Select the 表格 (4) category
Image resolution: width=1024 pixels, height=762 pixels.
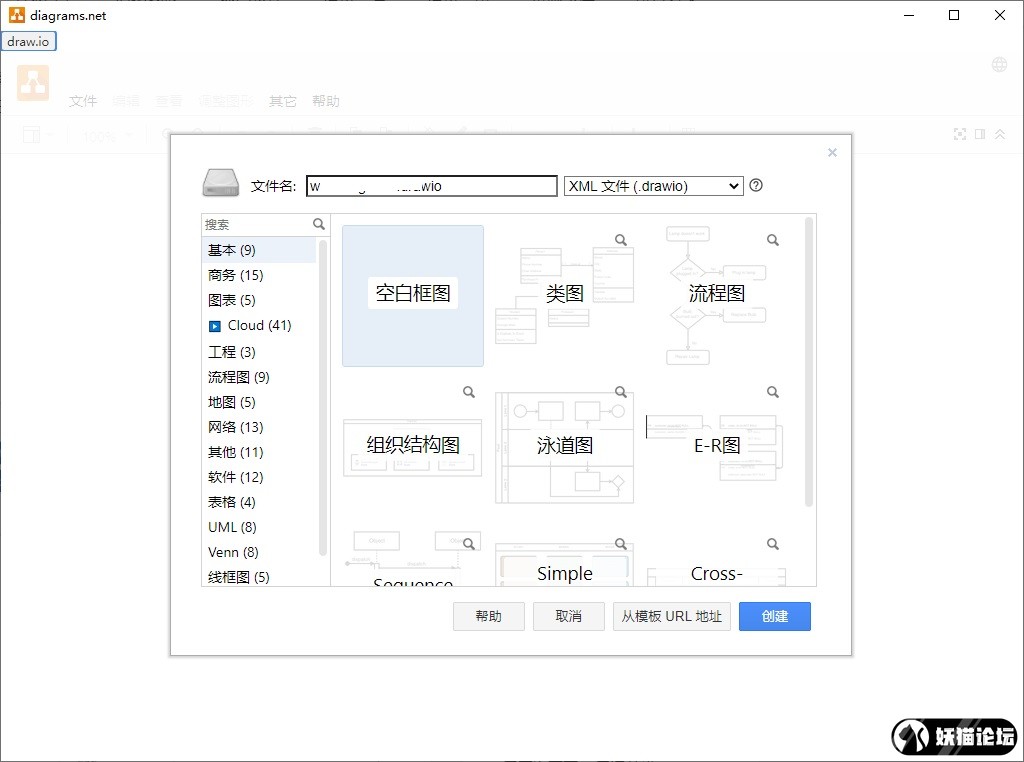(259, 502)
